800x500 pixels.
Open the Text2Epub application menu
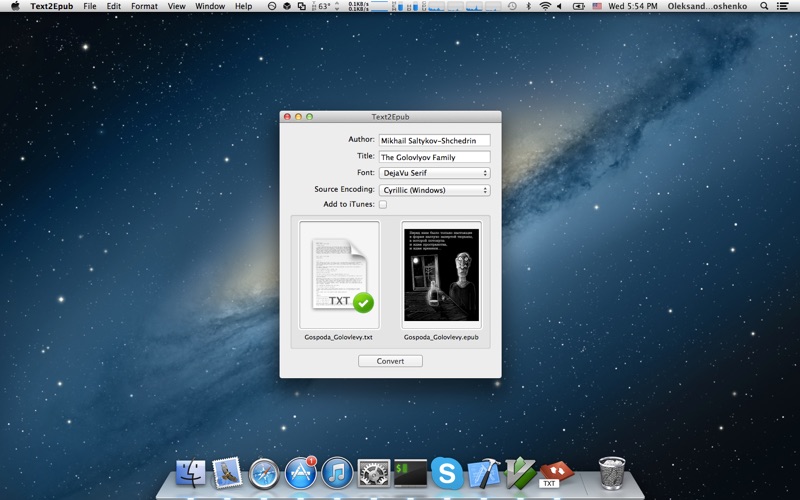click(x=52, y=6)
